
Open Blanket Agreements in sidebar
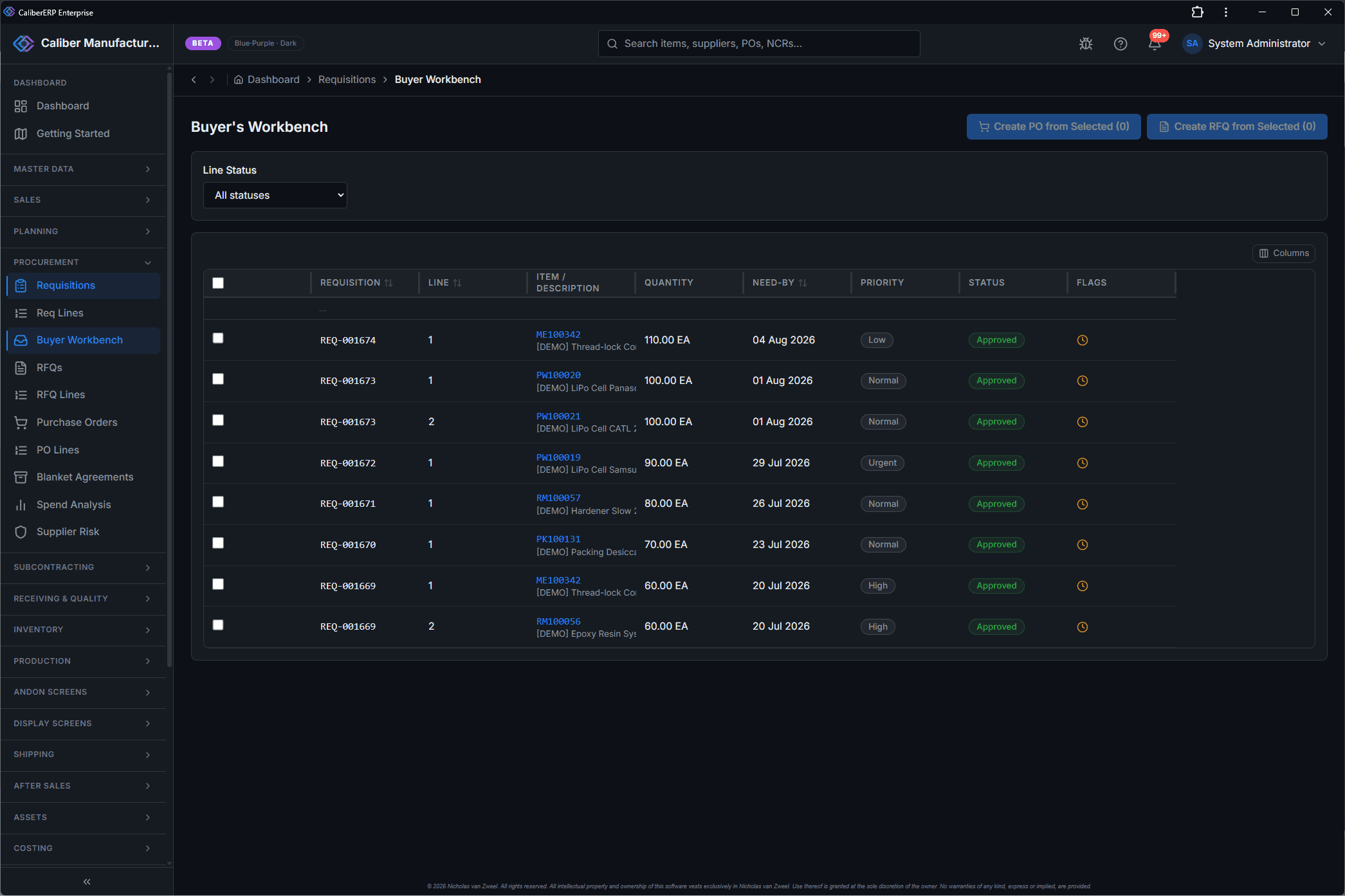(x=84, y=477)
